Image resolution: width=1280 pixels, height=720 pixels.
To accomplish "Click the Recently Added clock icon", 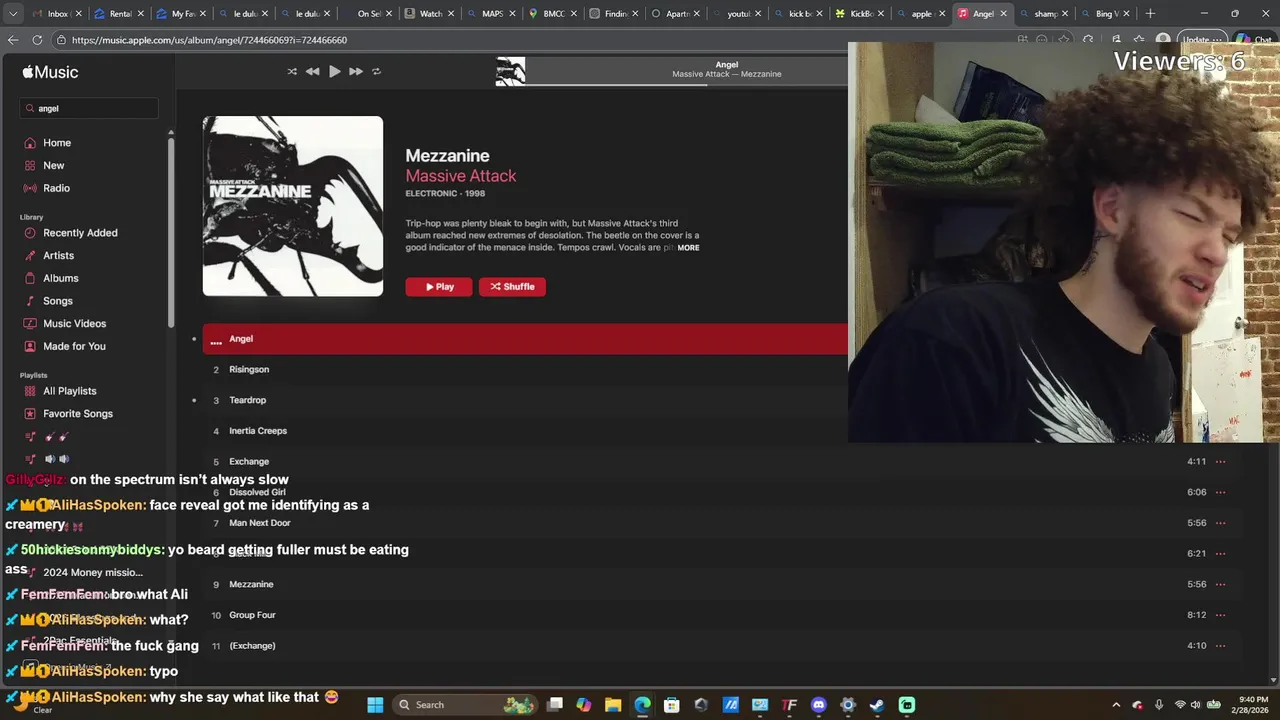I will [x=30, y=233].
